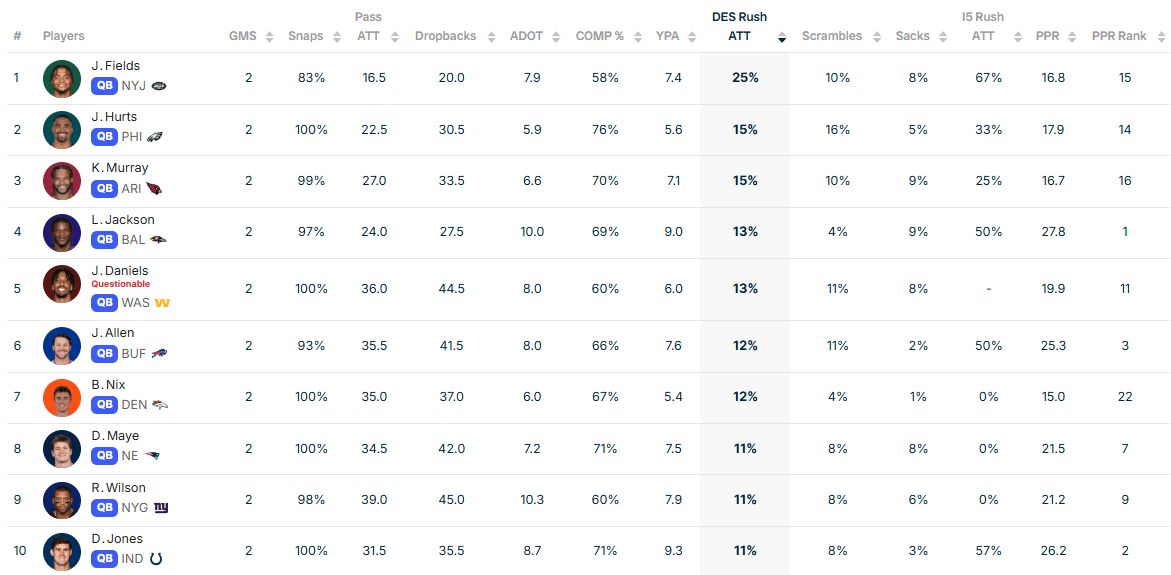Click J. Allen's headshot thumbnail
Image resolution: width=1171 pixels, height=575 pixels.
[61, 346]
